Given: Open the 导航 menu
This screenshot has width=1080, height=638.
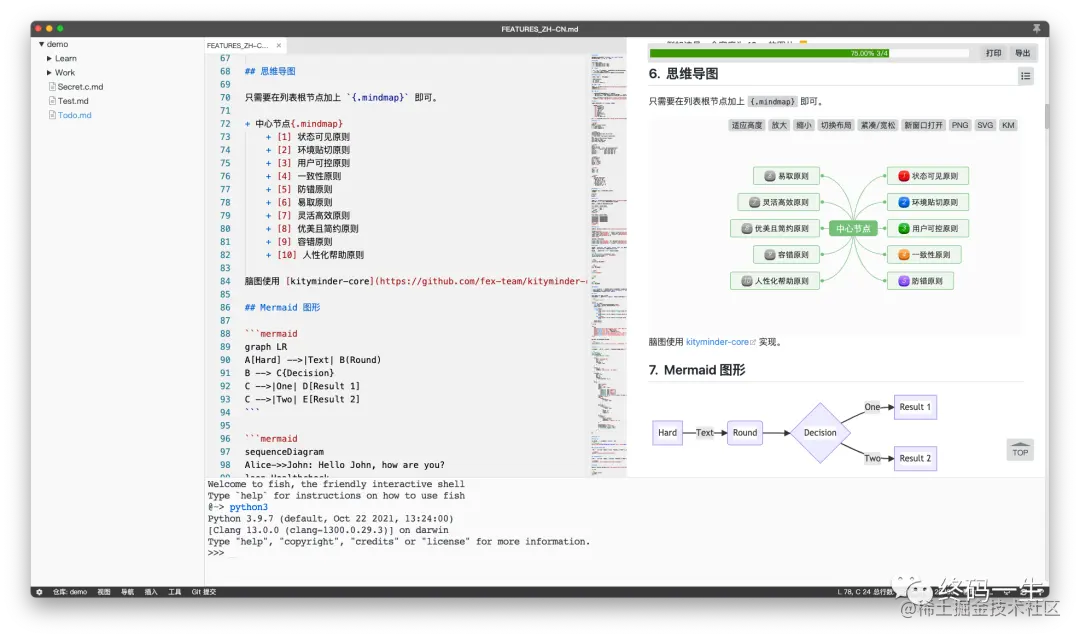Looking at the screenshot, I should [x=127, y=592].
